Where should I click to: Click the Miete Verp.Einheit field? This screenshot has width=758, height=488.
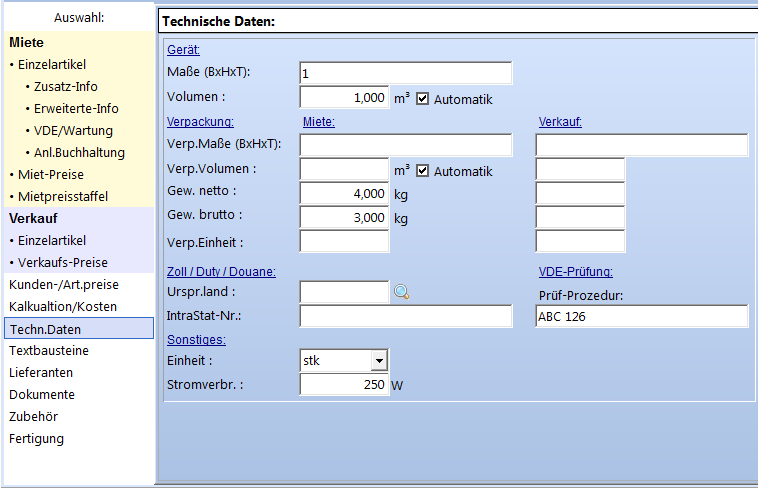344,241
